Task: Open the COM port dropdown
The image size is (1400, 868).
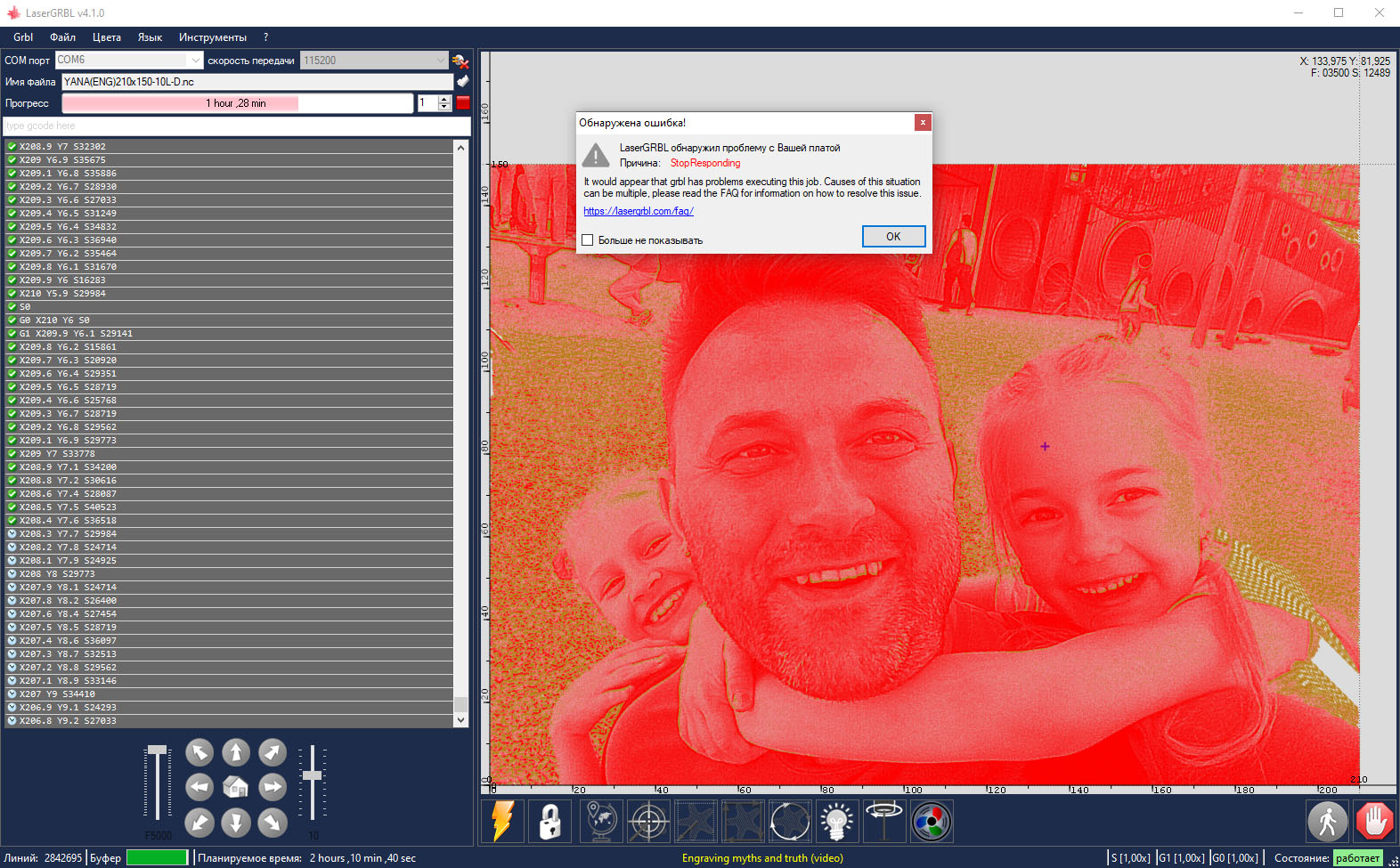Action: click(x=195, y=61)
